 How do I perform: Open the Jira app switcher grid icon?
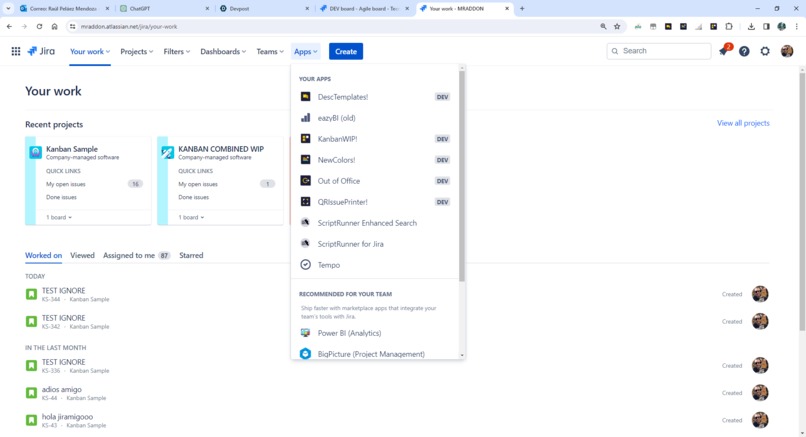point(16,51)
